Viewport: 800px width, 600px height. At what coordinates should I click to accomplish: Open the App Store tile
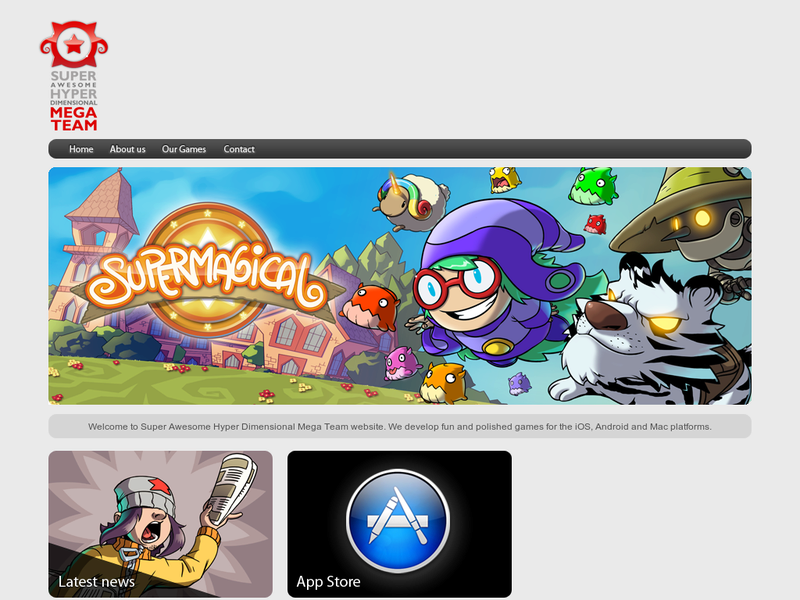pyautogui.click(x=399, y=524)
